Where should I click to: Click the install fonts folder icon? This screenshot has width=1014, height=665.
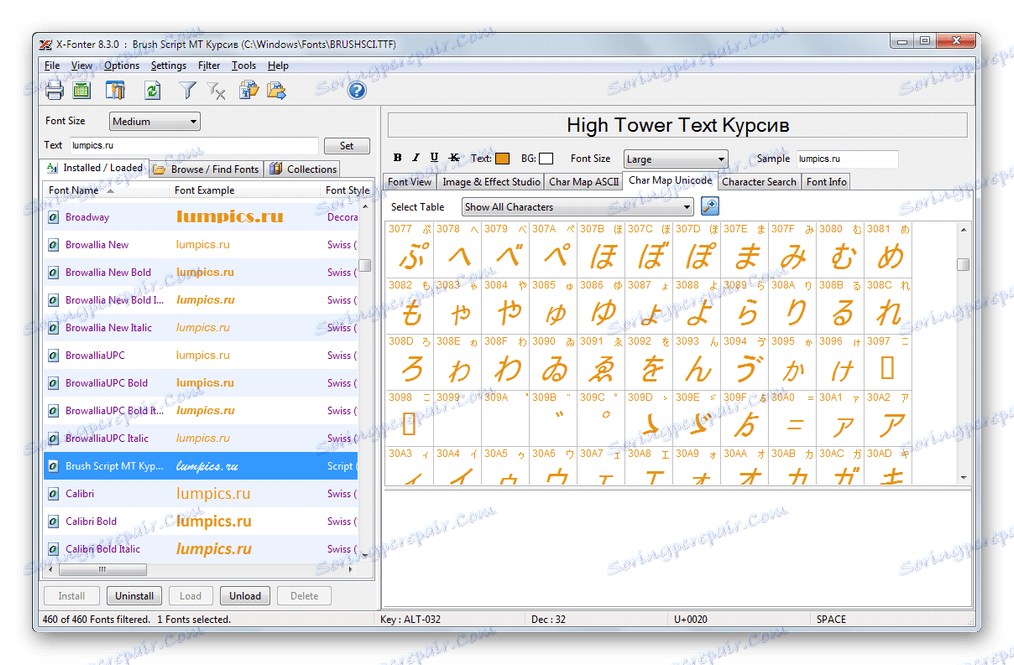[x=249, y=91]
